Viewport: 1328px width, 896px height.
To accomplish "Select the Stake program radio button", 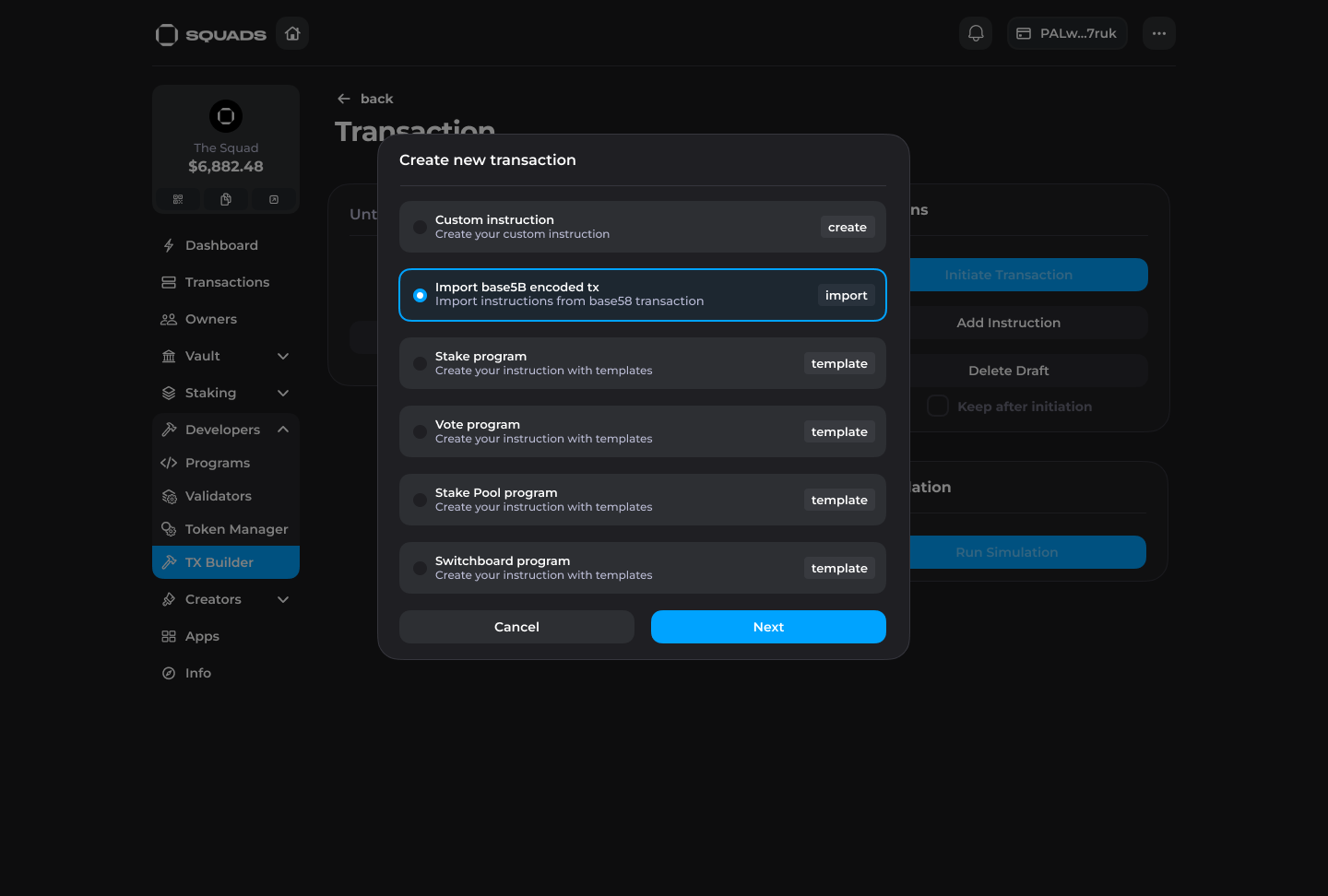I will (420, 364).
